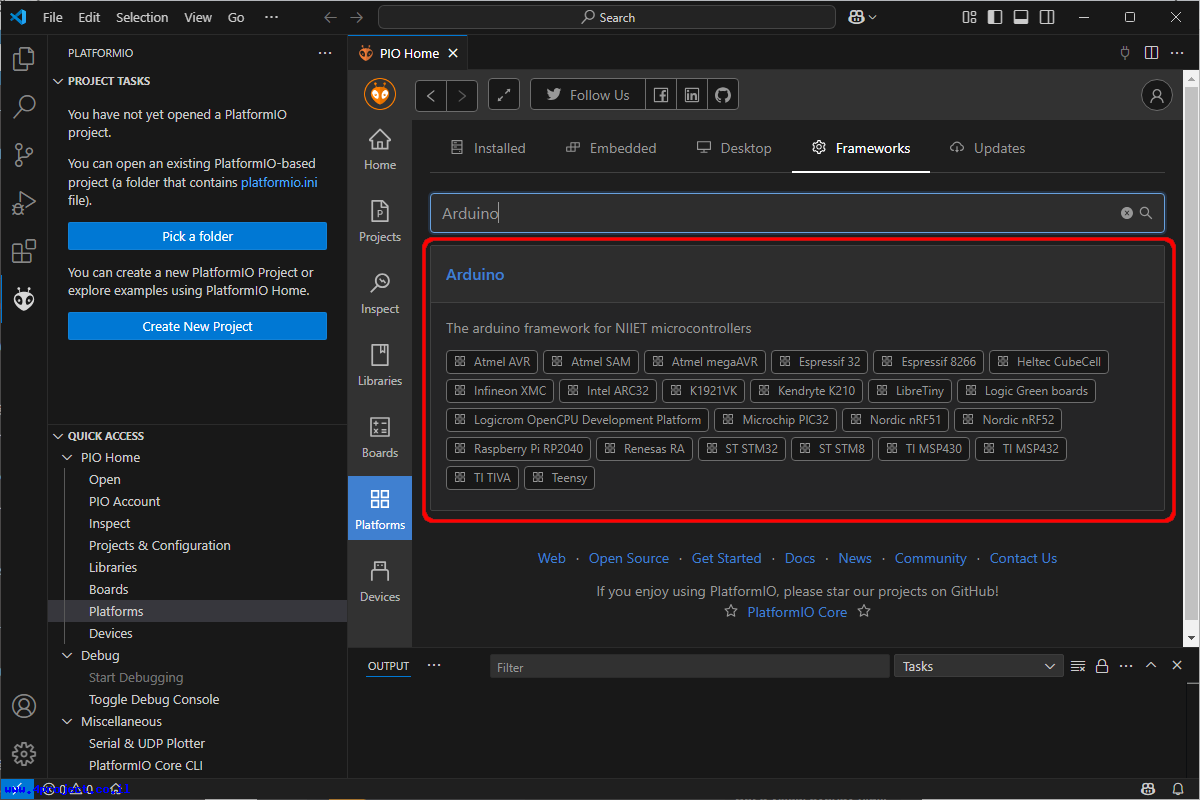Open the Copilot chat dropdown in the title bar
Screen dimensions: 1200x800
863,17
